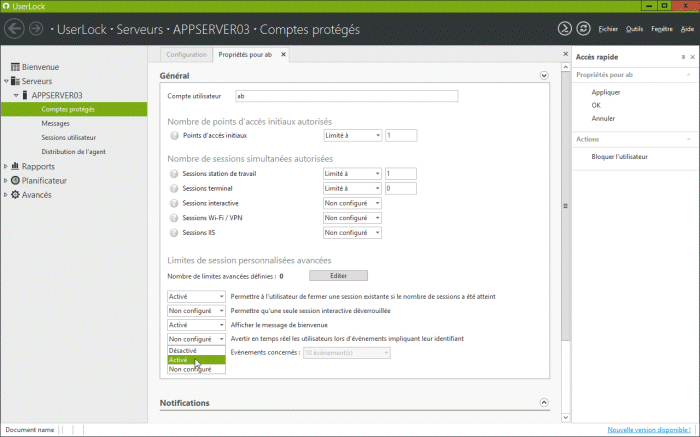The width and height of the screenshot is (700, 437).
Task: Close the Propriétés pour ab tab
Action: [x=283, y=54]
